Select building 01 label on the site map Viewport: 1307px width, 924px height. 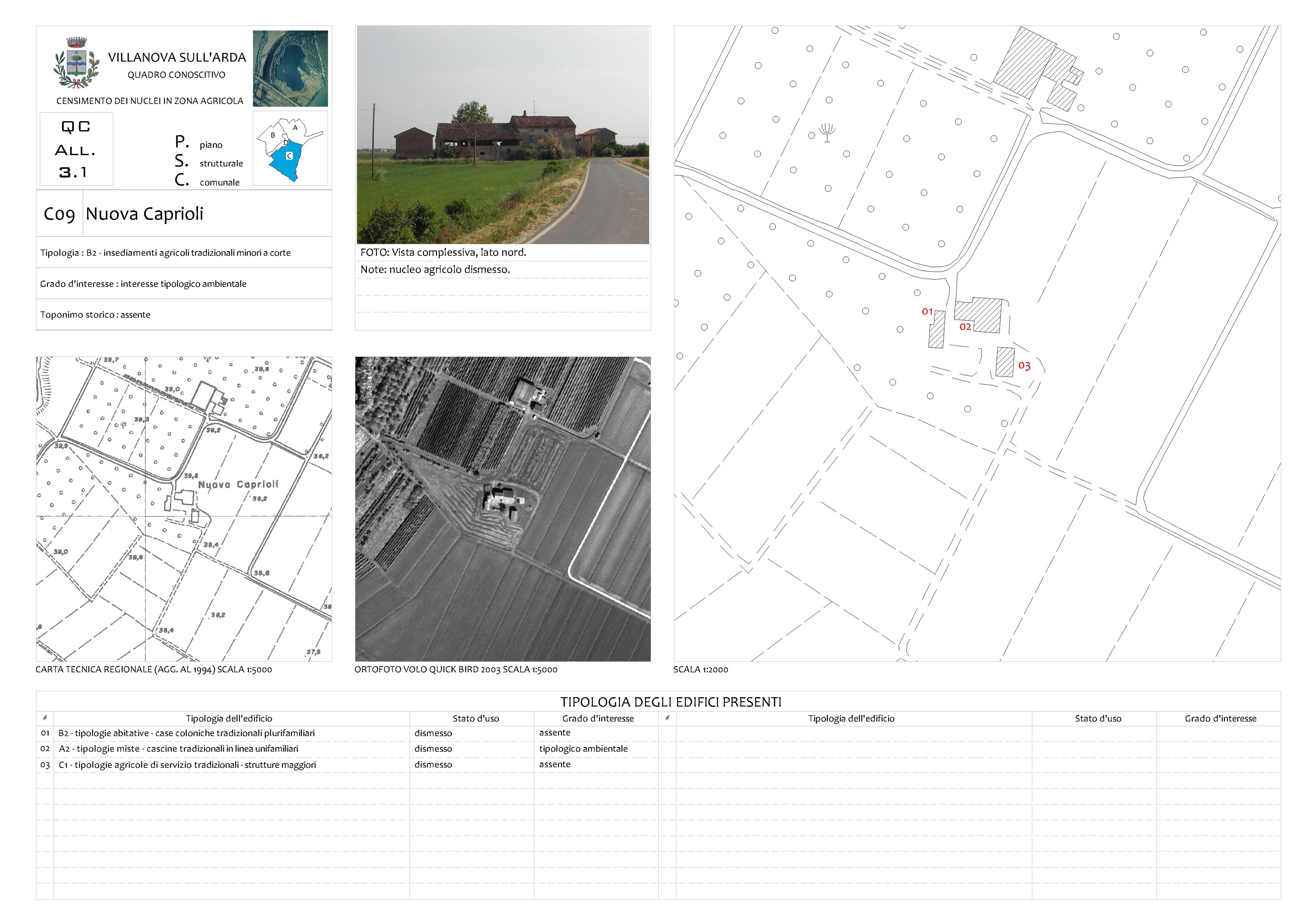coord(927,311)
